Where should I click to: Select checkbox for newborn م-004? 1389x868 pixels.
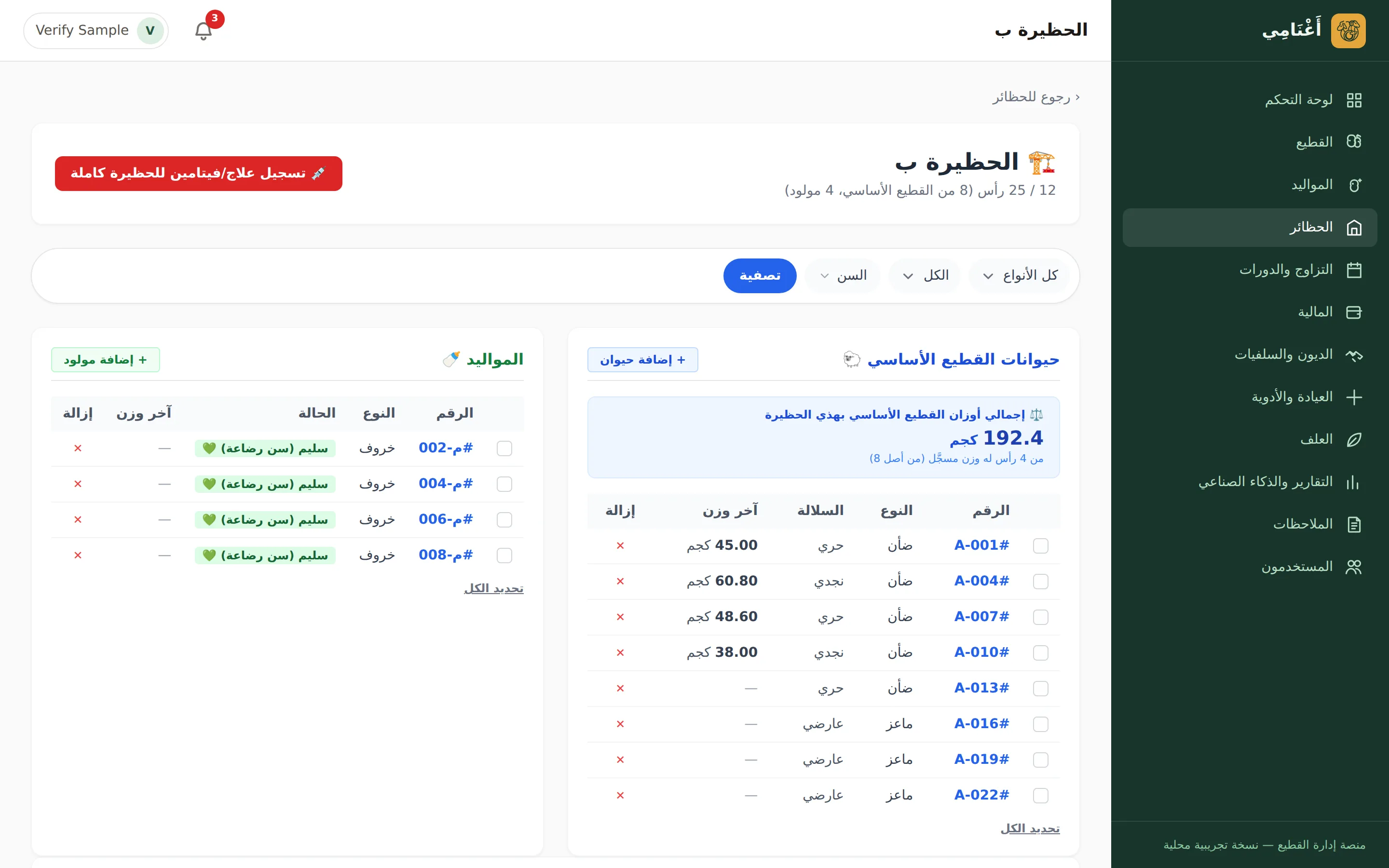click(x=504, y=484)
